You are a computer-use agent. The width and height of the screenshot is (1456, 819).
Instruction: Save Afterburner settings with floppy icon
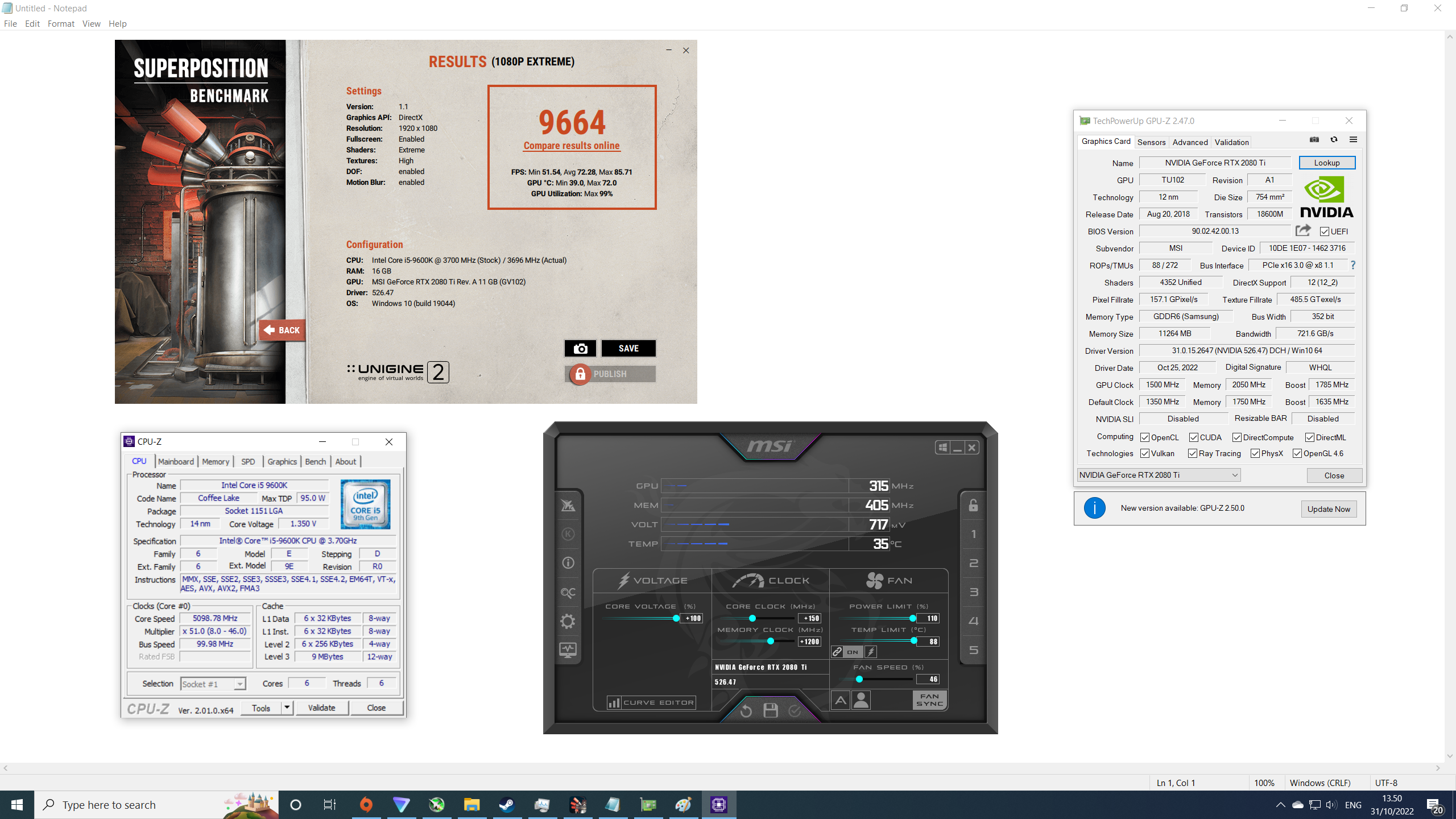[771, 710]
